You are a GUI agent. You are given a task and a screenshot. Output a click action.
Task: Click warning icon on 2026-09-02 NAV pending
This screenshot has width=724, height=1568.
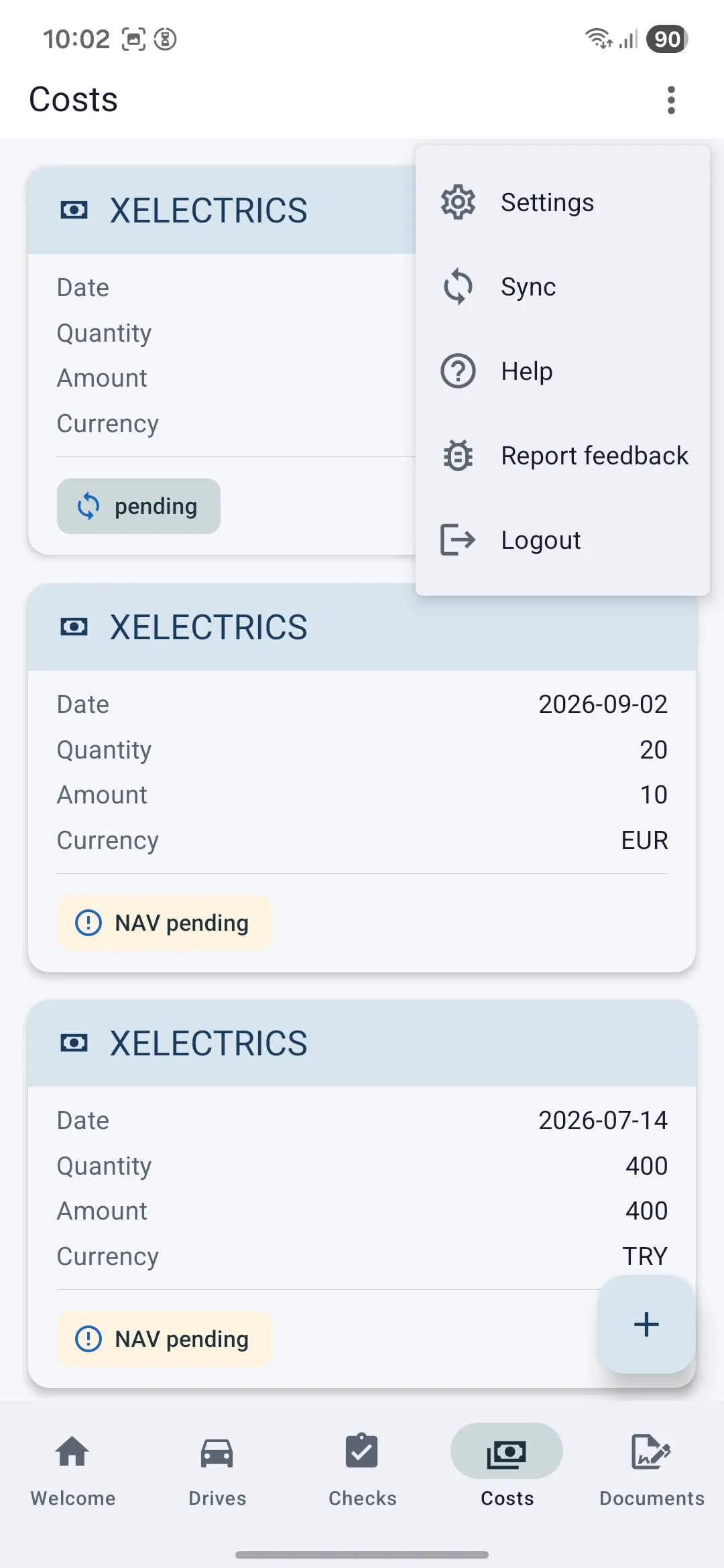click(x=88, y=923)
